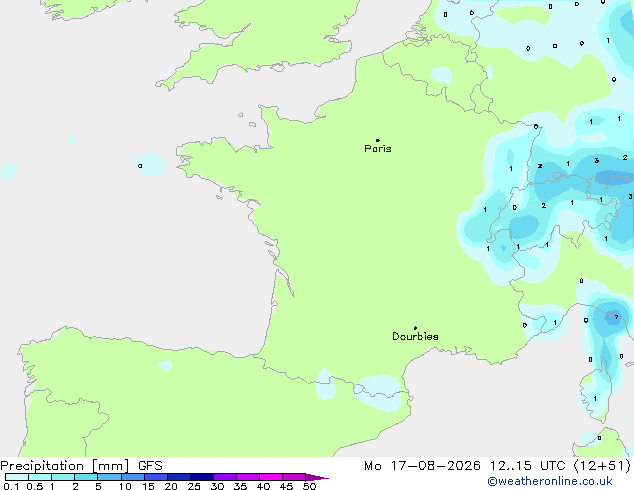Select the 30 mm purple legend swatch
Viewport: 634px width, 490px height.
tap(225, 477)
